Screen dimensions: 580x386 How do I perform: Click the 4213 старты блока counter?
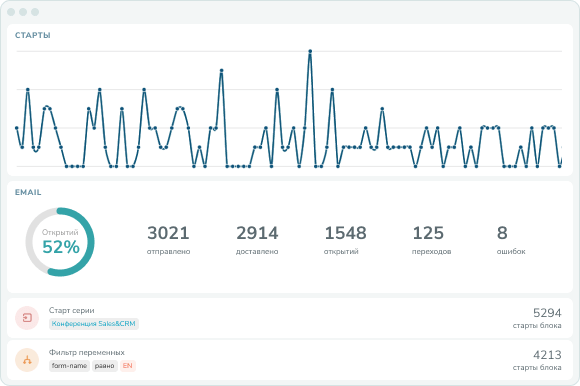click(537, 360)
